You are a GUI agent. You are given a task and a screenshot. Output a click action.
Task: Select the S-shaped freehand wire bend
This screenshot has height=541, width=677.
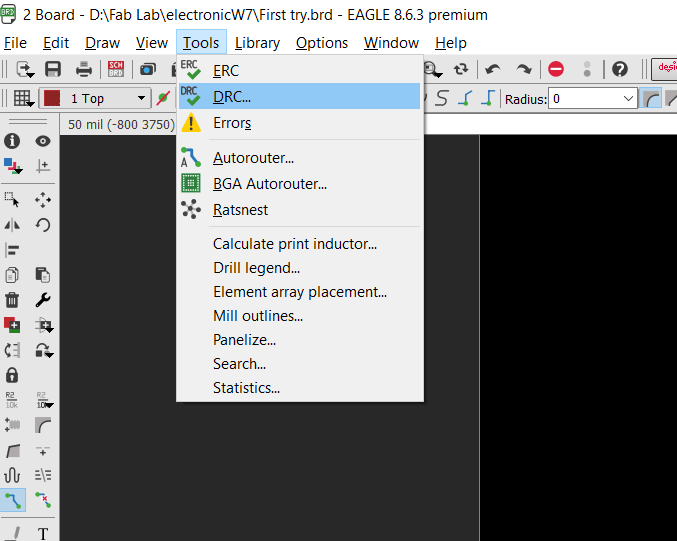tap(441, 98)
